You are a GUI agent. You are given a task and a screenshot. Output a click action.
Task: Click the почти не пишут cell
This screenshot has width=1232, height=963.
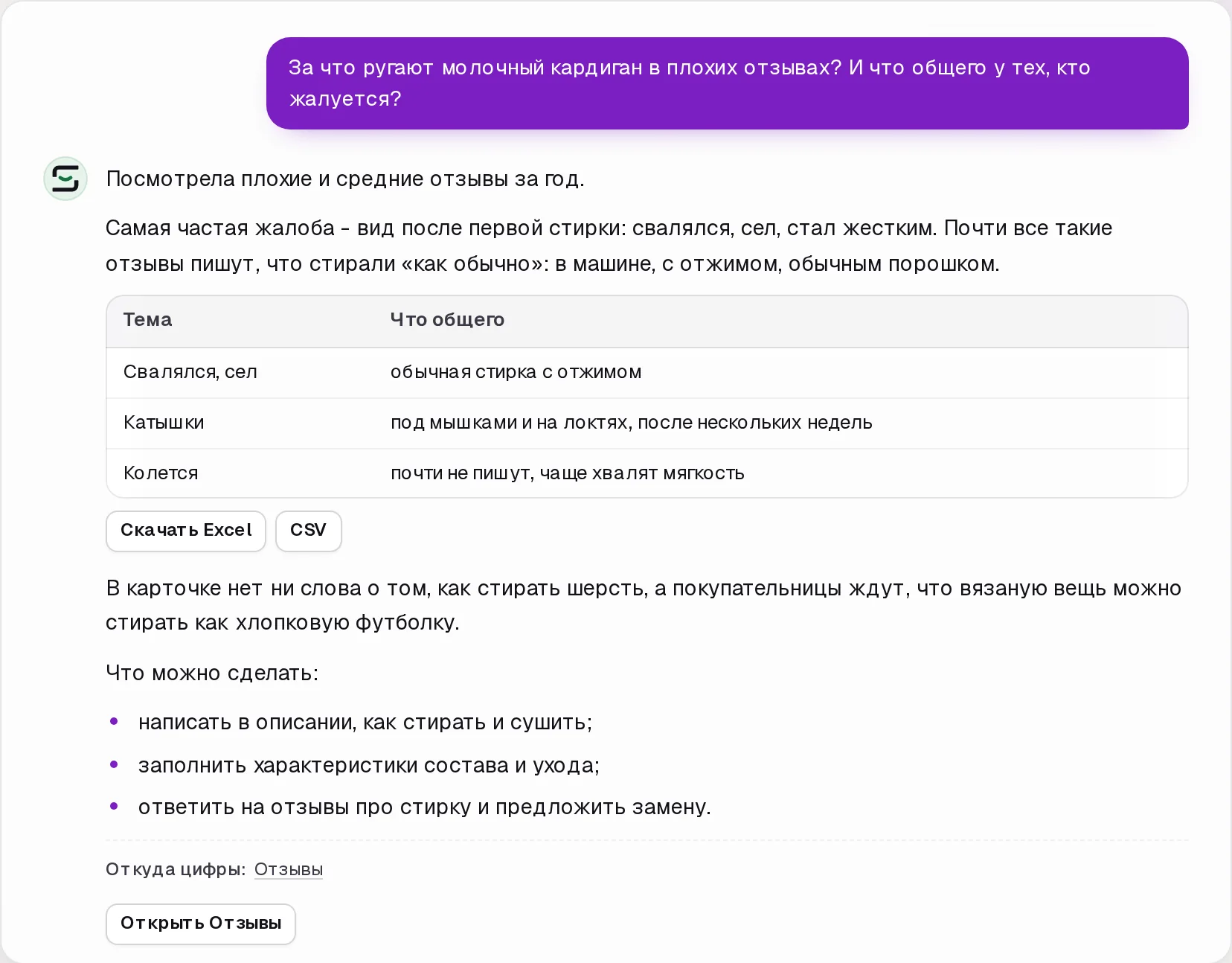click(567, 473)
